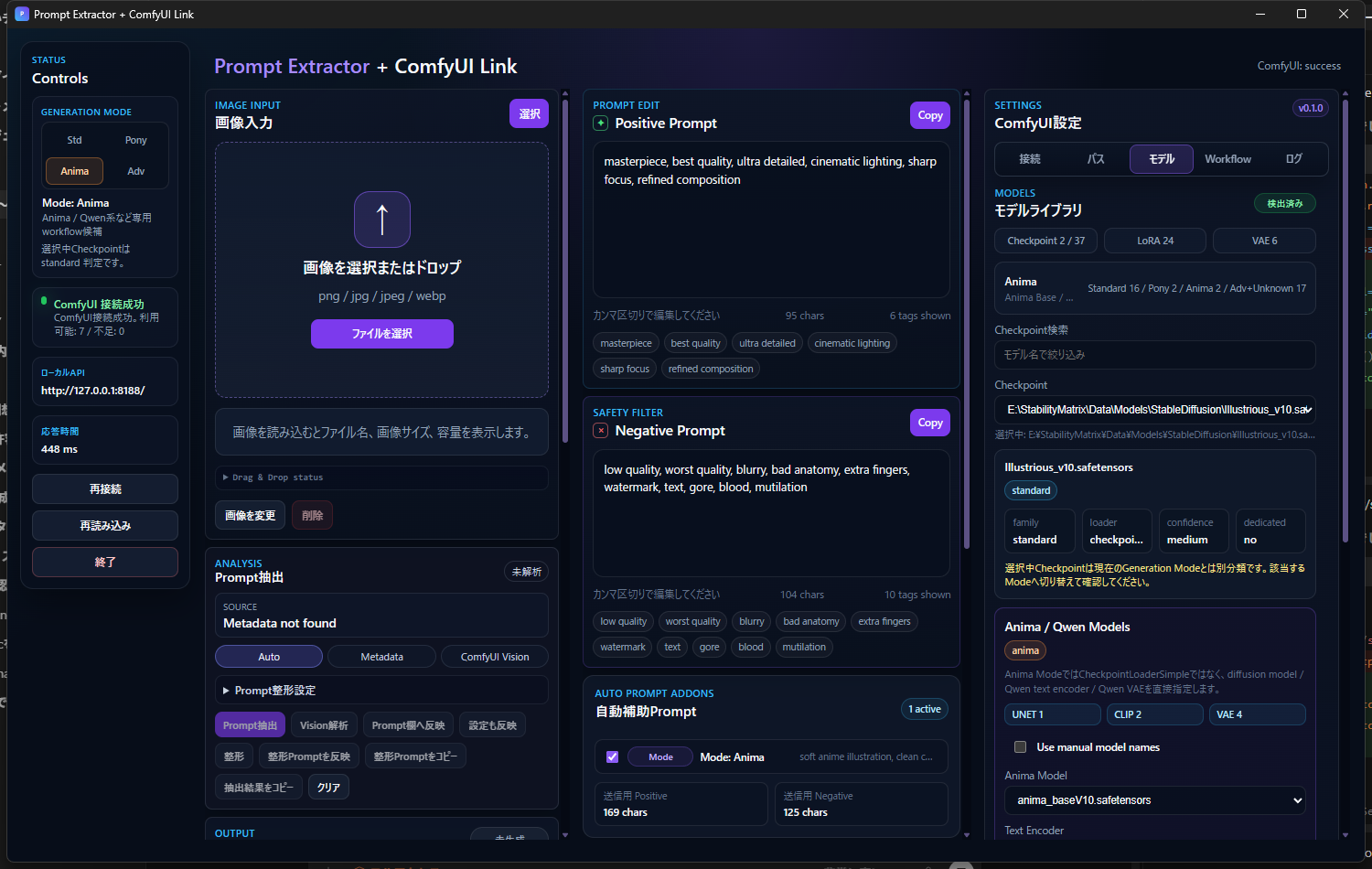The height and width of the screenshot is (869, 1372).
Task: Click the 整形Promptを反映 button
Action: [308, 756]
